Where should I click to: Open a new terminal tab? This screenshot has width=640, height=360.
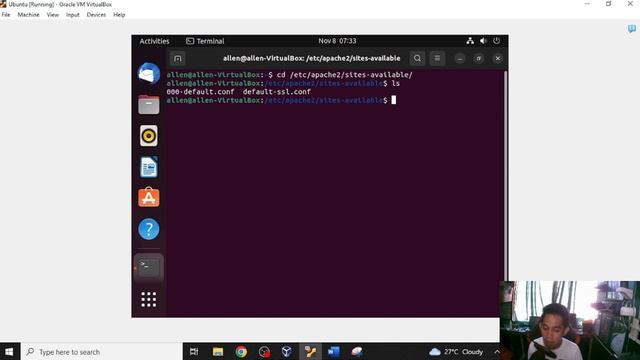click(x=178, y=58)
